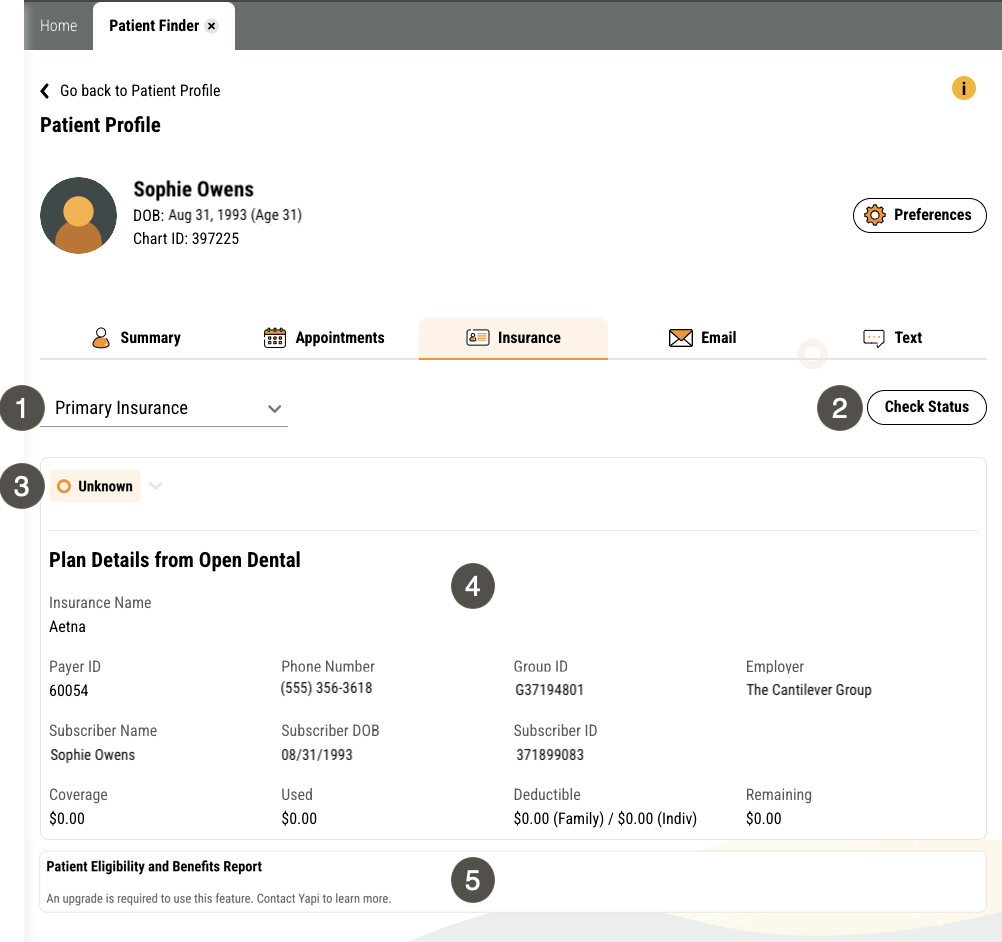Click the Deductible label
Screen dimensions: 1002x942
tap(547, 794)
